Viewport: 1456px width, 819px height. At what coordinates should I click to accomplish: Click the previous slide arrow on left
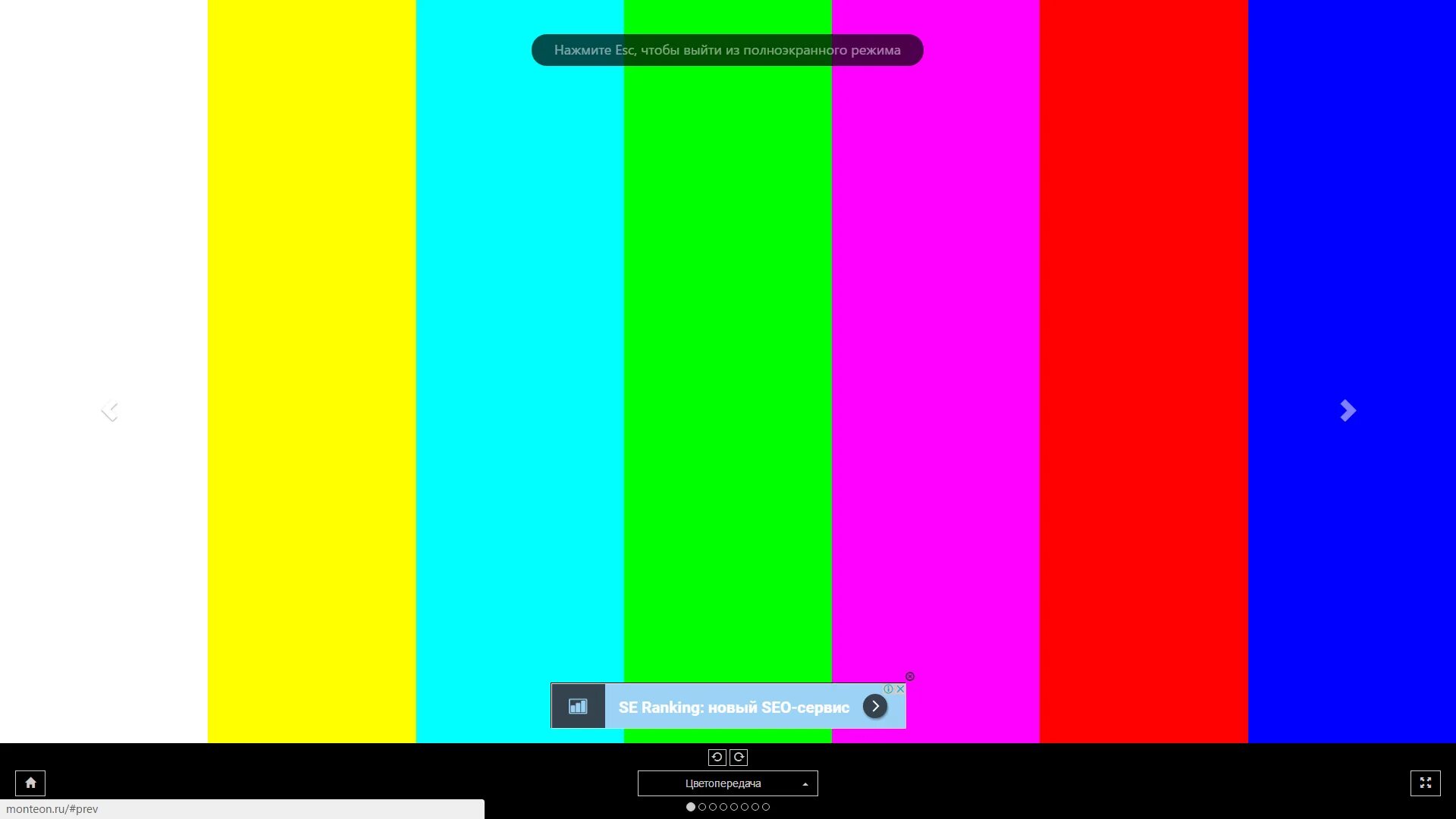(x=109, y=410)
